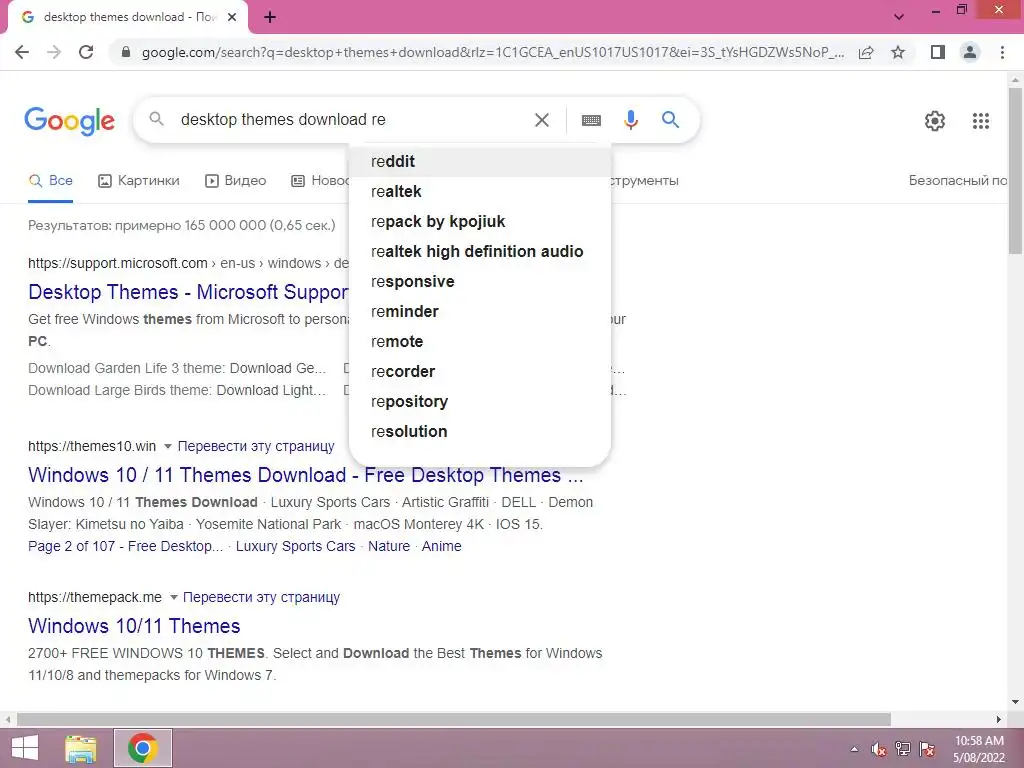Image resolution: width=1024 pixels, height=768 pixels.
Task: Click the Chrome taskbar icon
Action: click(x=143, y=748)
